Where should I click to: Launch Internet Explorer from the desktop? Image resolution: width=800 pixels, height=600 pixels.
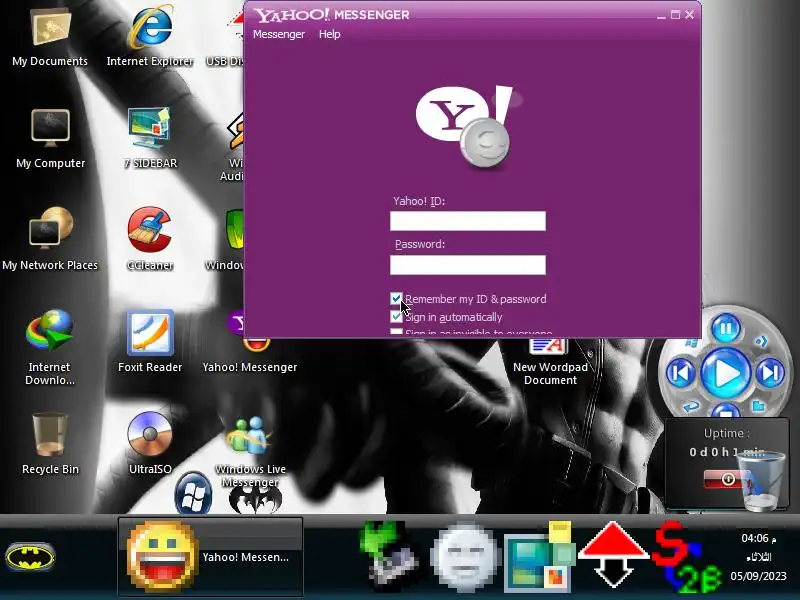150,36
